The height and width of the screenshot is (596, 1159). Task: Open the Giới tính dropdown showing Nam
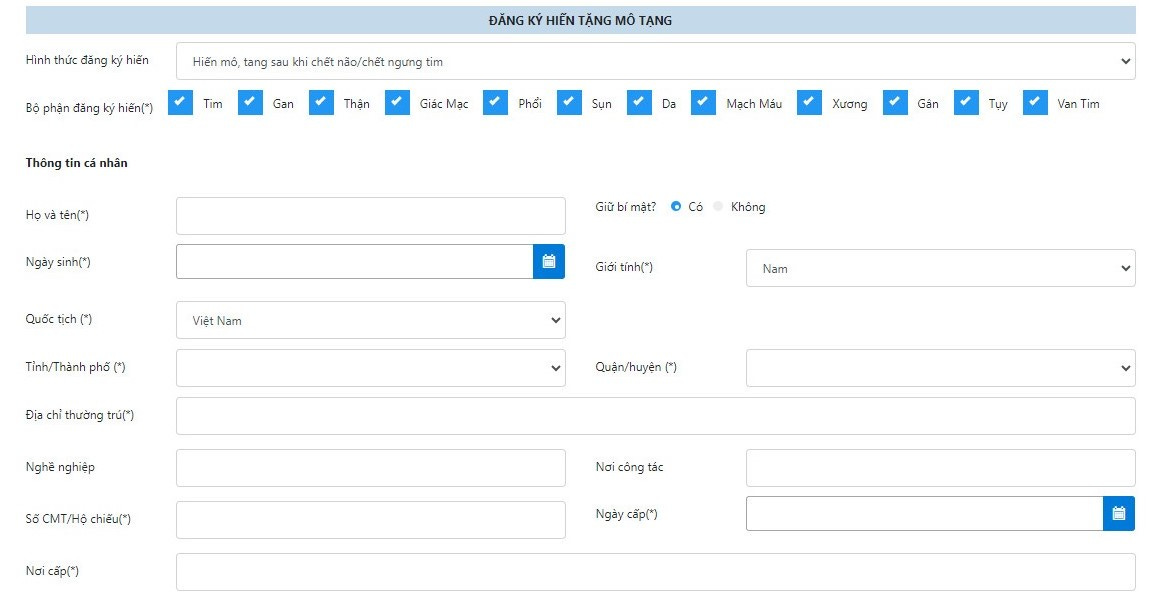[941, 268]
